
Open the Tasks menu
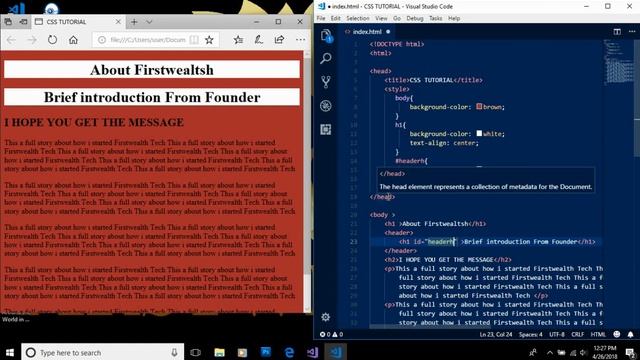436,18
